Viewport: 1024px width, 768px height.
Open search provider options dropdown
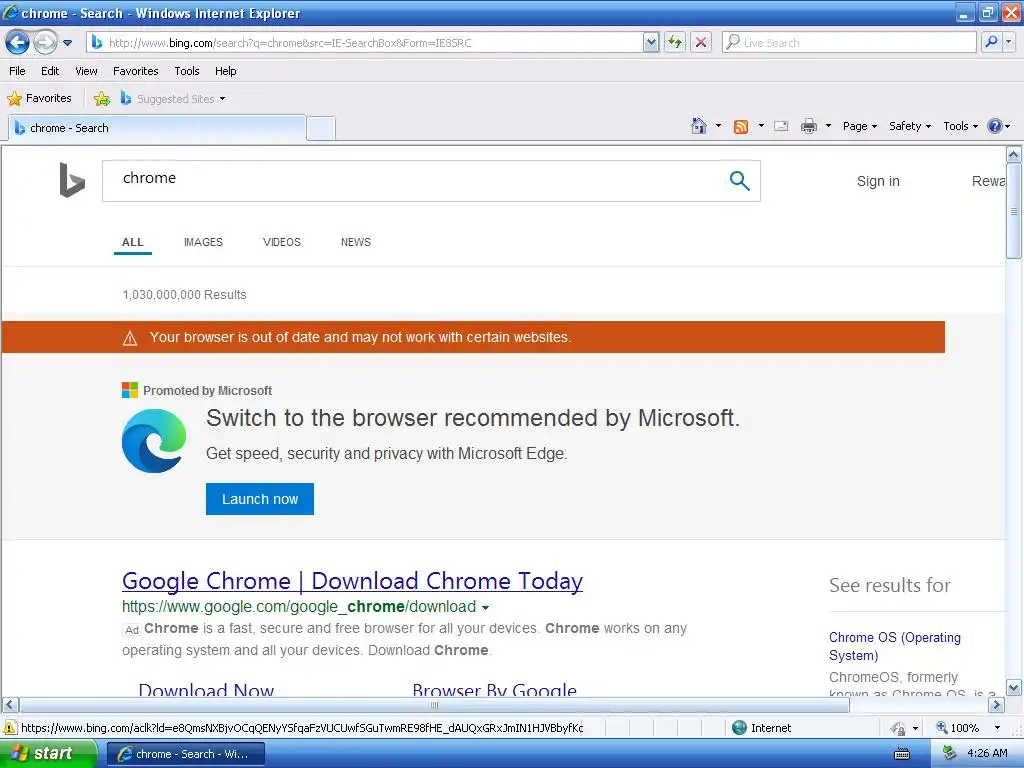(x=1009, y=42)
